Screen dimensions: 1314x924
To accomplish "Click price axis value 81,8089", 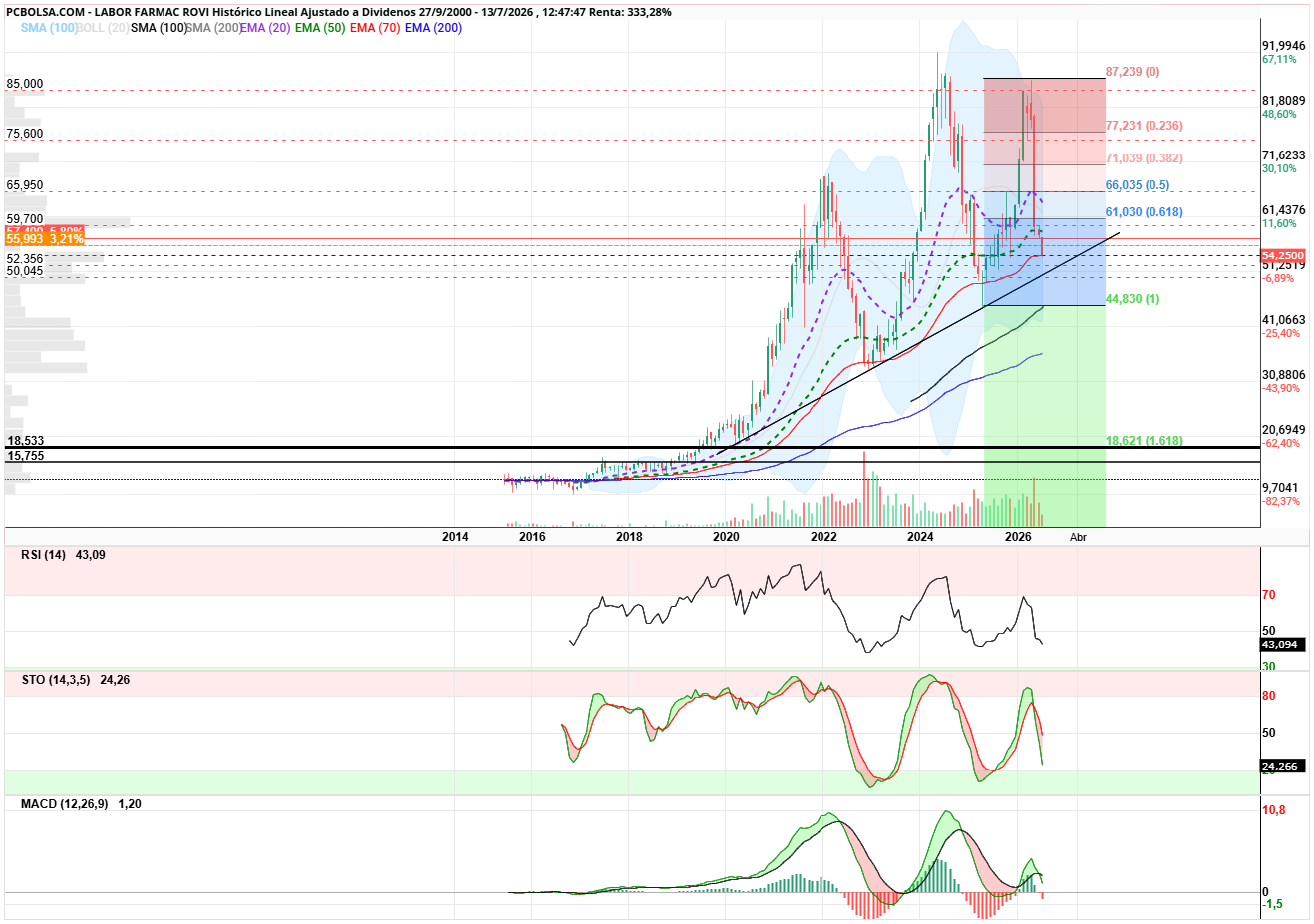I will point(1284,101).
